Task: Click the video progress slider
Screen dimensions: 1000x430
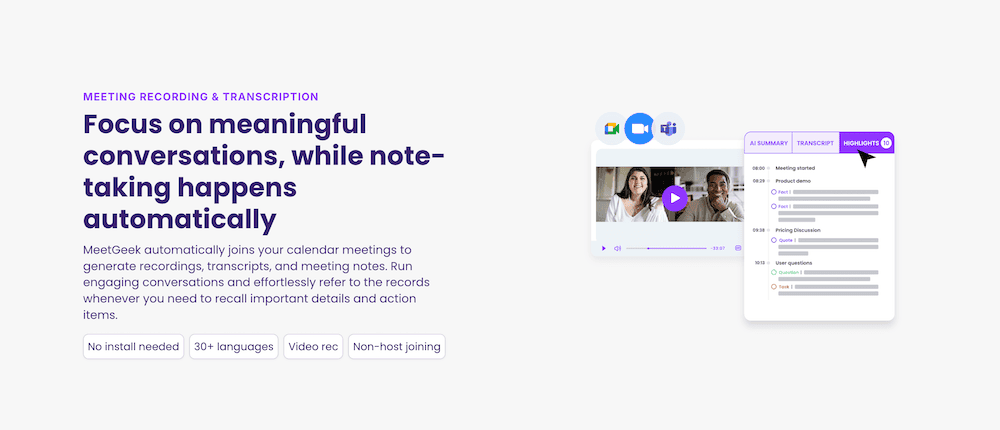Action: pyautogui.click(x=666, y=248)
